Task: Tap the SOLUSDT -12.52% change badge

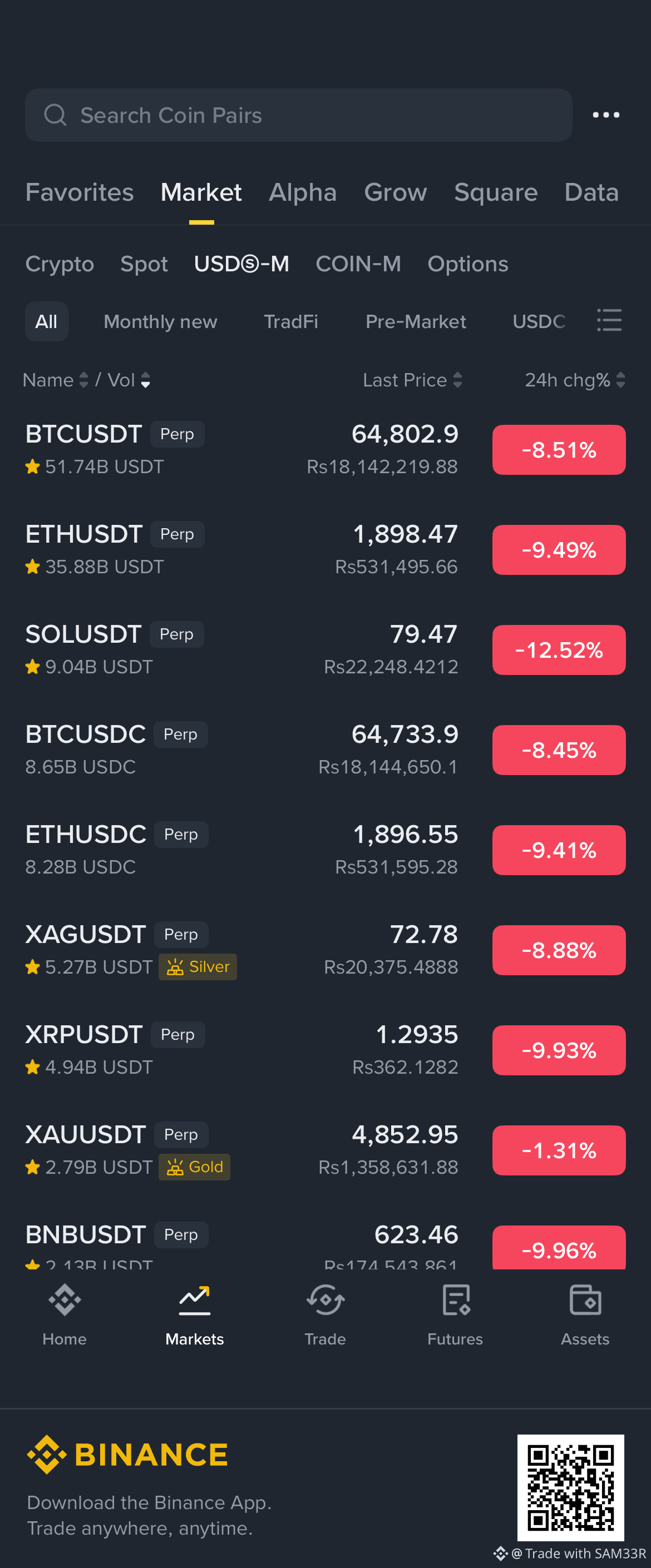Action: (559, 650)
